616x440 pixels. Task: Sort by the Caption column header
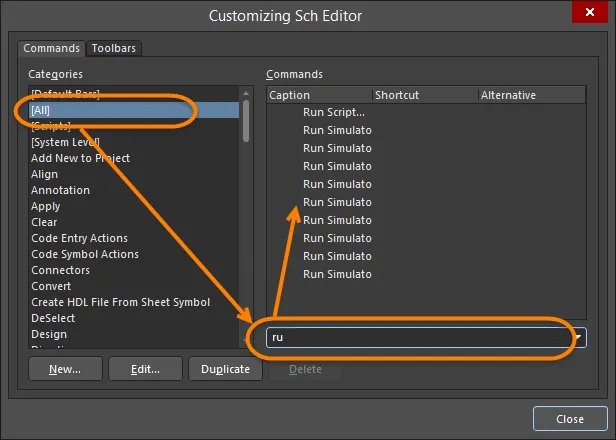click(x=319, y=95)
